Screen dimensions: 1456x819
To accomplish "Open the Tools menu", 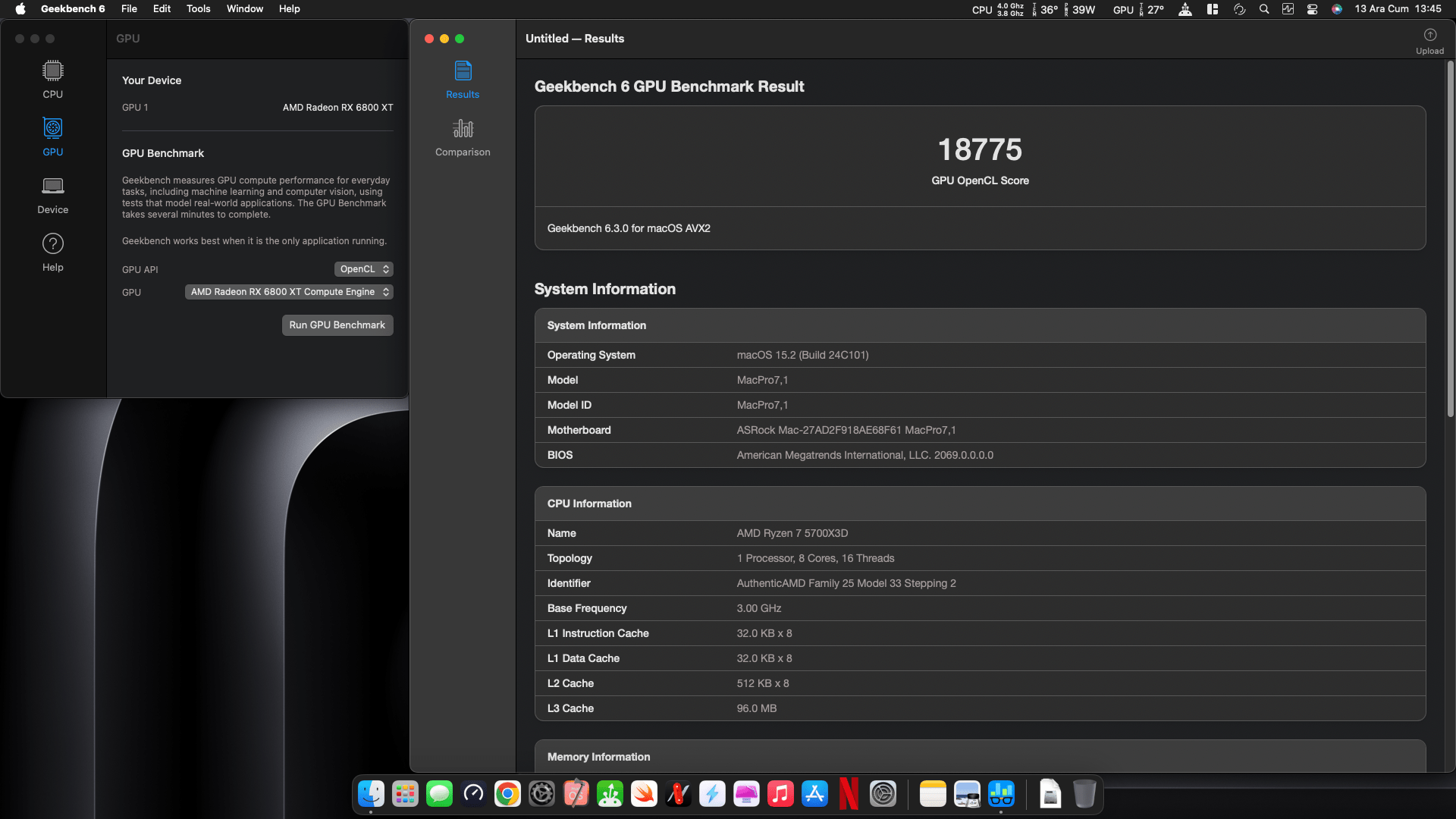I will point(198,9).
